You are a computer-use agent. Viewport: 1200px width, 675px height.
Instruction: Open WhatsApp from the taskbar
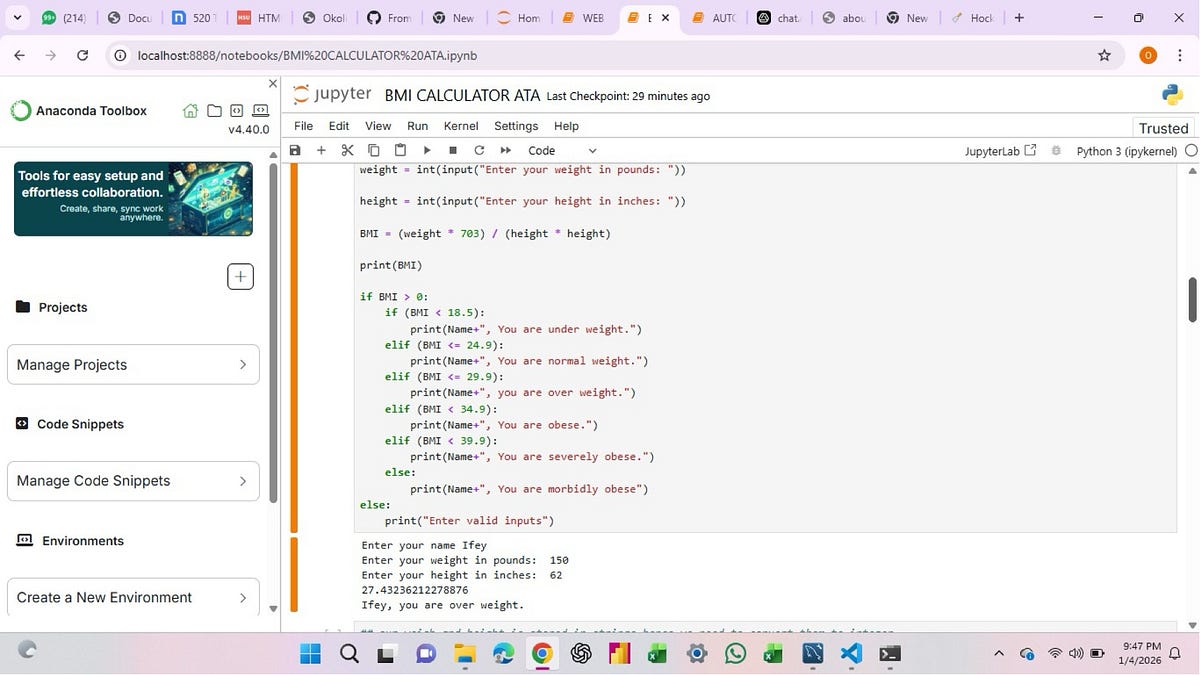tap(735, 654)
